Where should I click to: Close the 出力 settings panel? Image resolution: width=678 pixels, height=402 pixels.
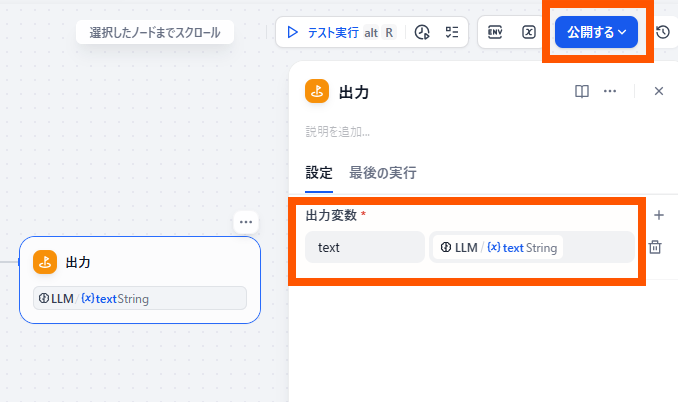(x=659, y=91)
